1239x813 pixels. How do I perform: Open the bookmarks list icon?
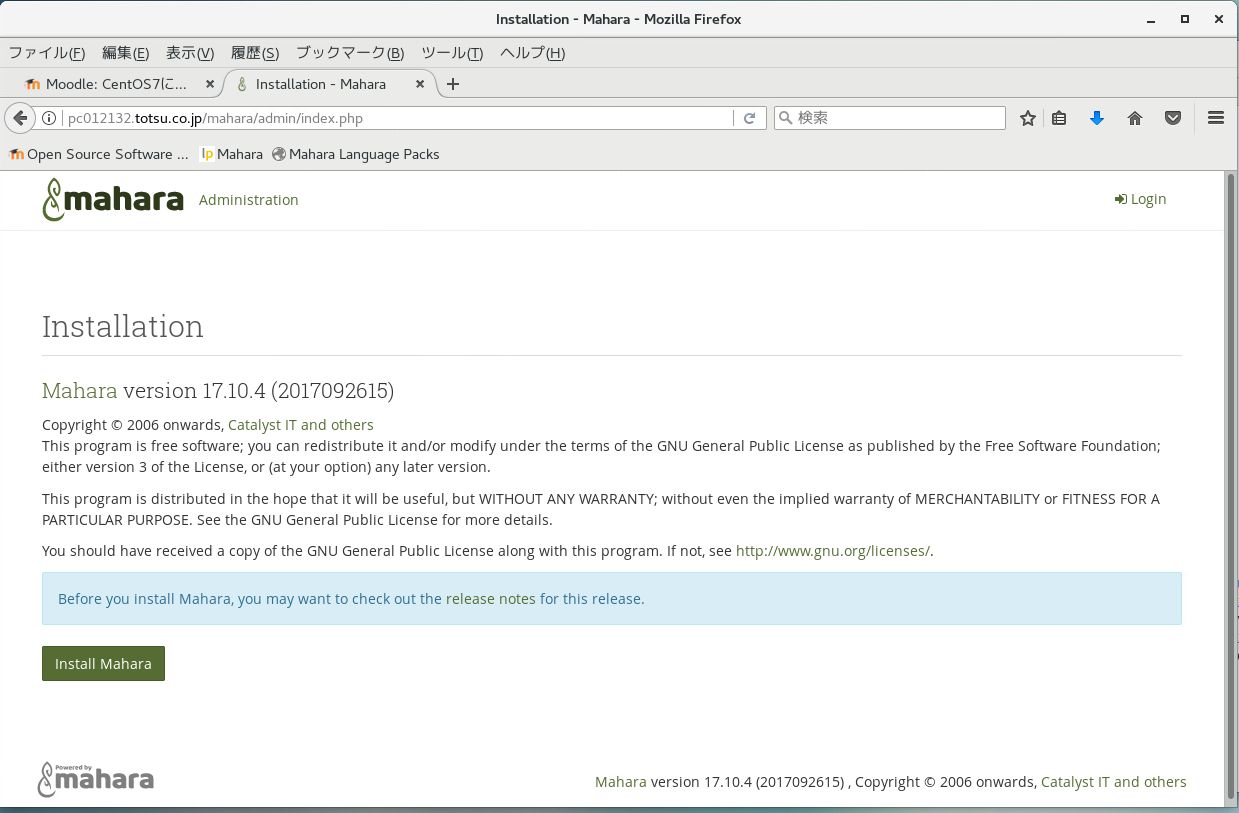coord(1059,118)
